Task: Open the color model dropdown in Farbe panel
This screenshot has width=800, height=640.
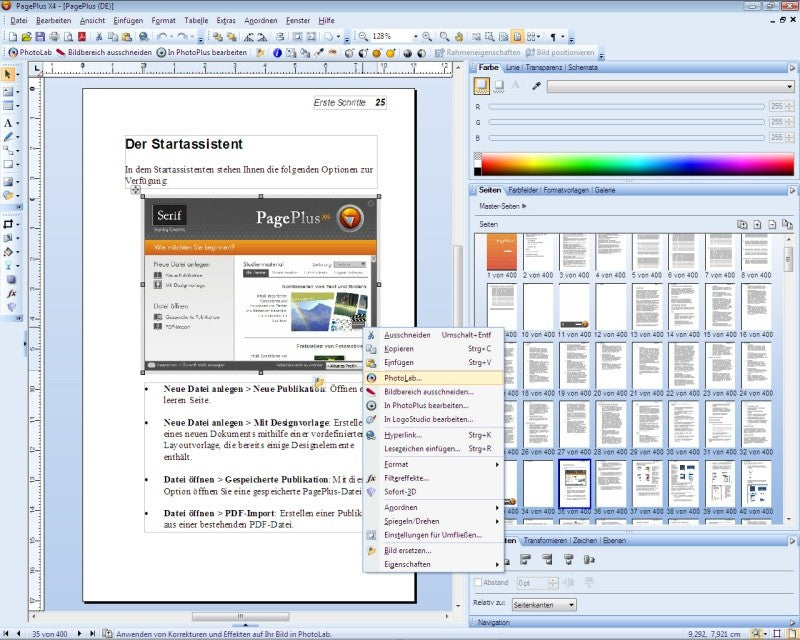Action: [670, 87]
